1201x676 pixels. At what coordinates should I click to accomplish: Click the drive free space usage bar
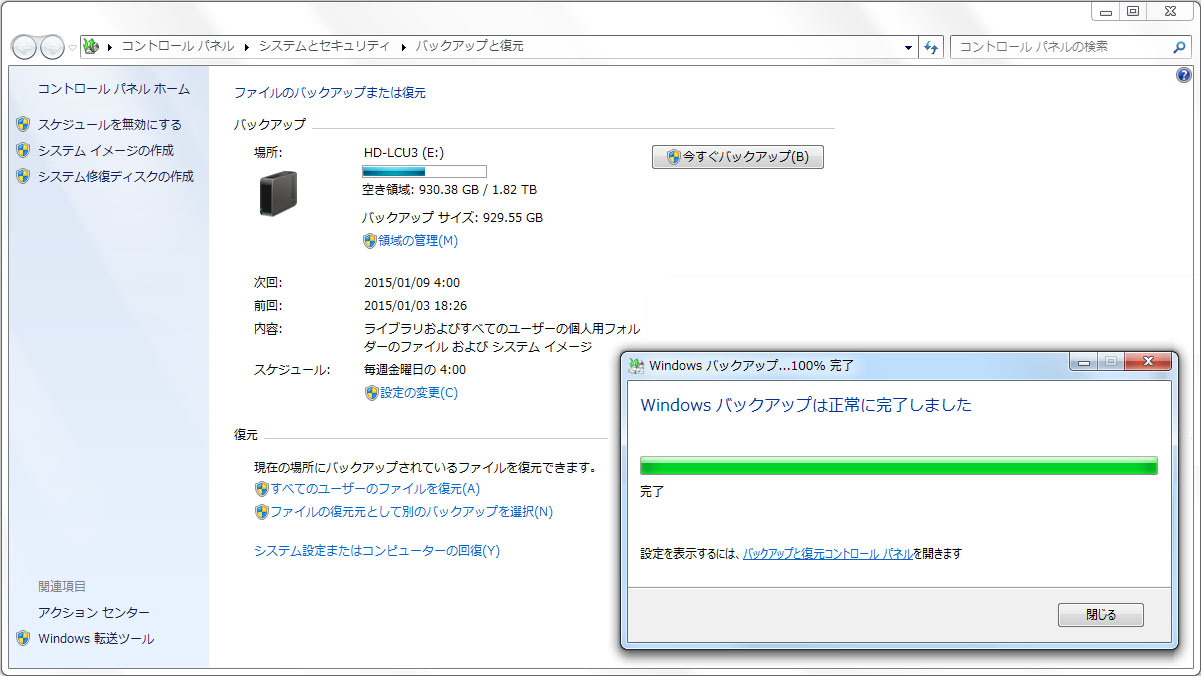point(424,171)
